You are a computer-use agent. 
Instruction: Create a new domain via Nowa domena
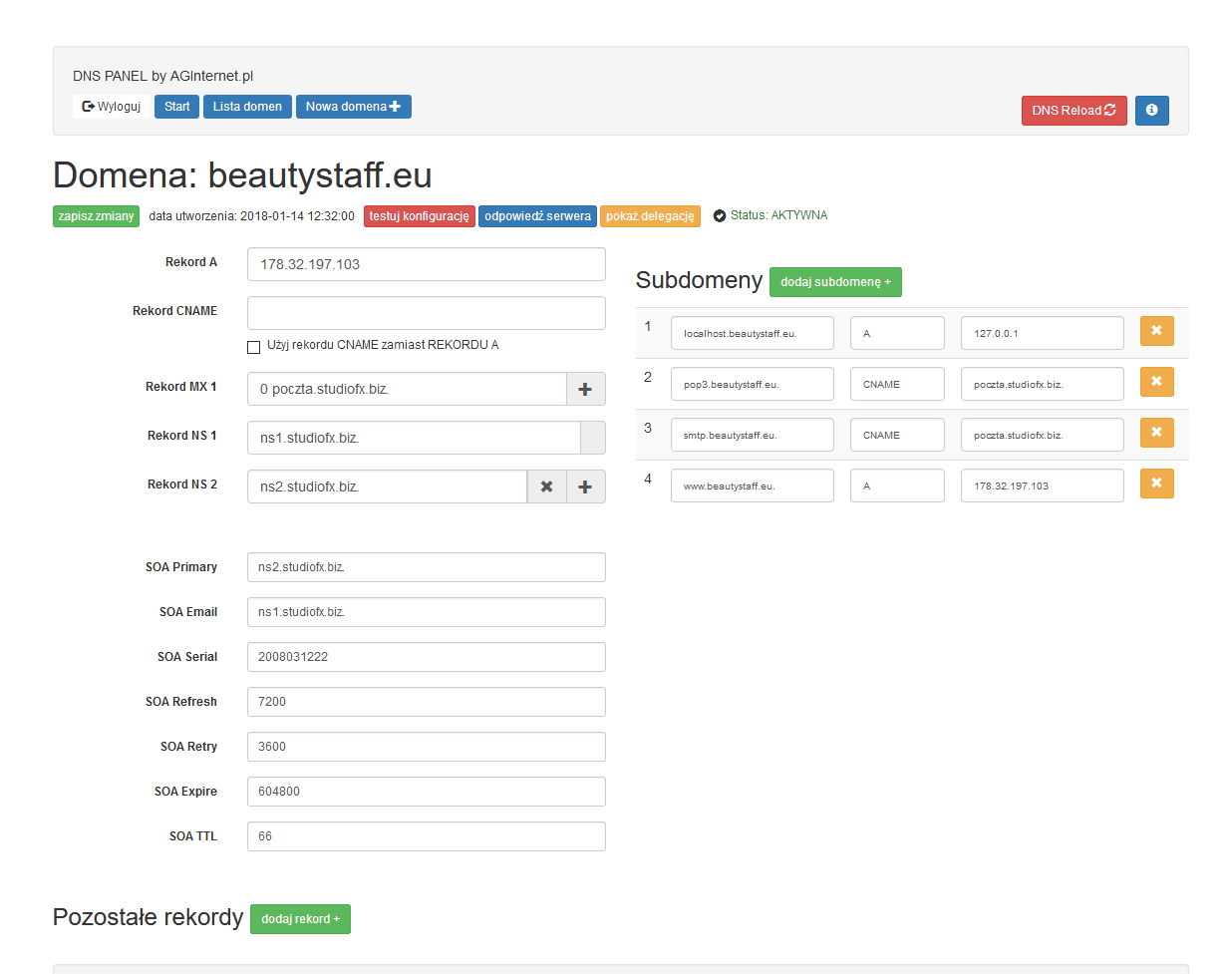pyautogui.click(x=353, y=107)
